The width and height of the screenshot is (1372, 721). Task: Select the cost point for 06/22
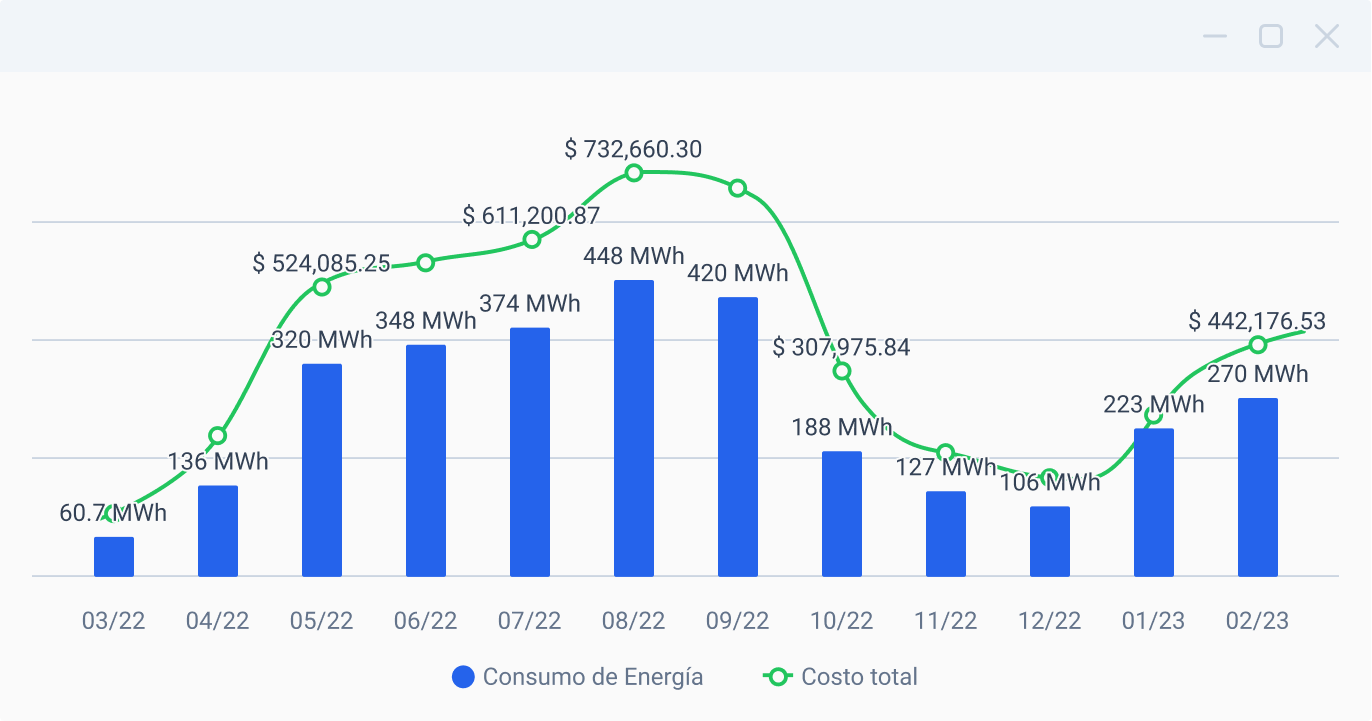426,263
